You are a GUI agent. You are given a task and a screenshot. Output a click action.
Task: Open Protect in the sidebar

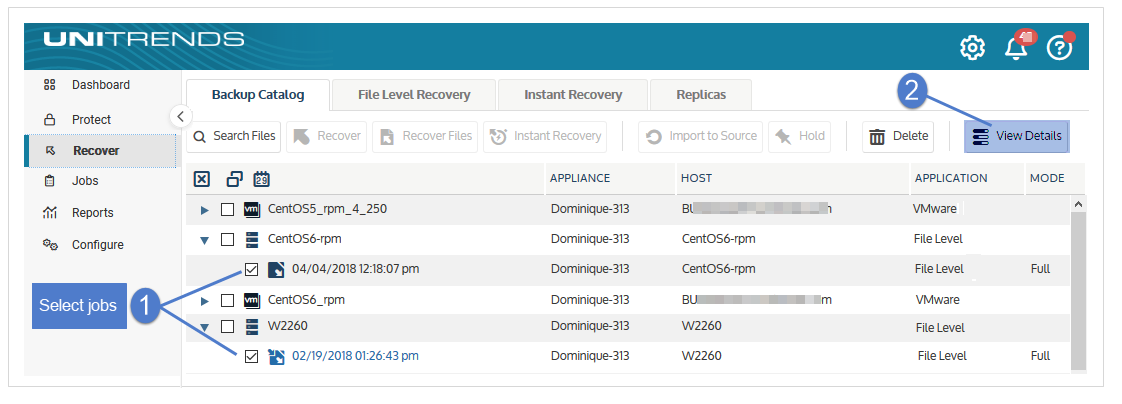point(92,119)
